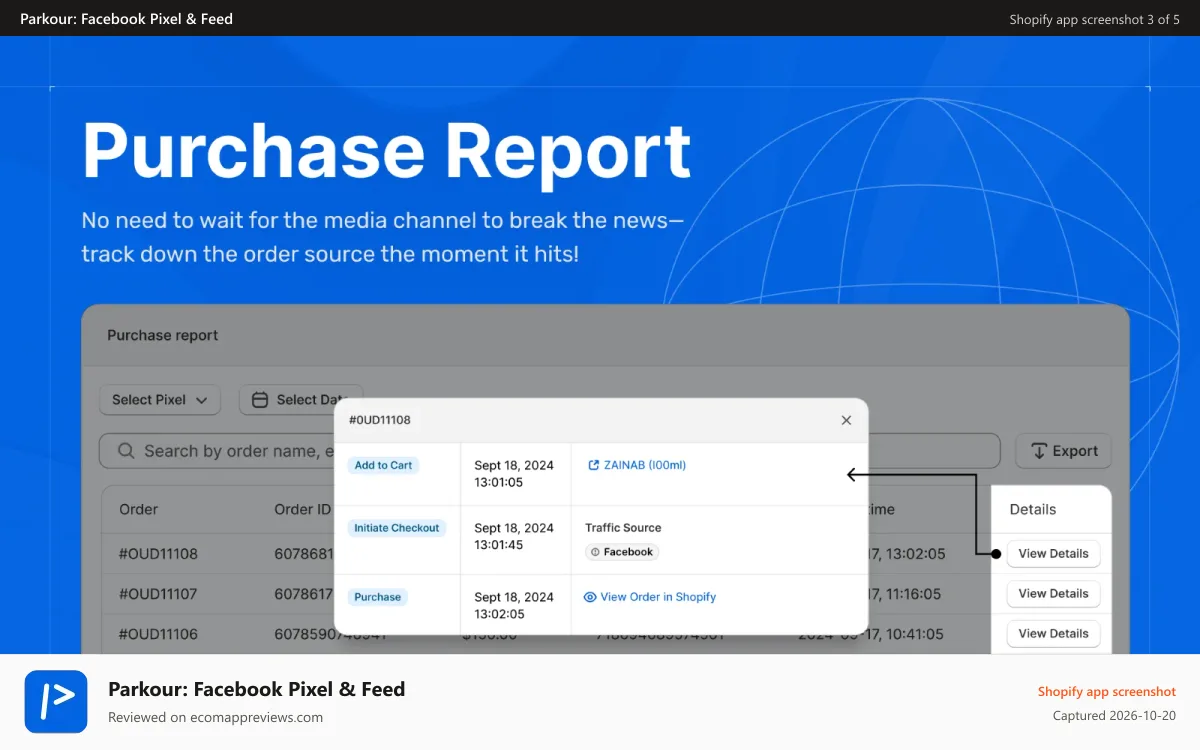Click the Shopify app screenshot label
The height and width of the screenshot is (750, 1200).
1106,691
